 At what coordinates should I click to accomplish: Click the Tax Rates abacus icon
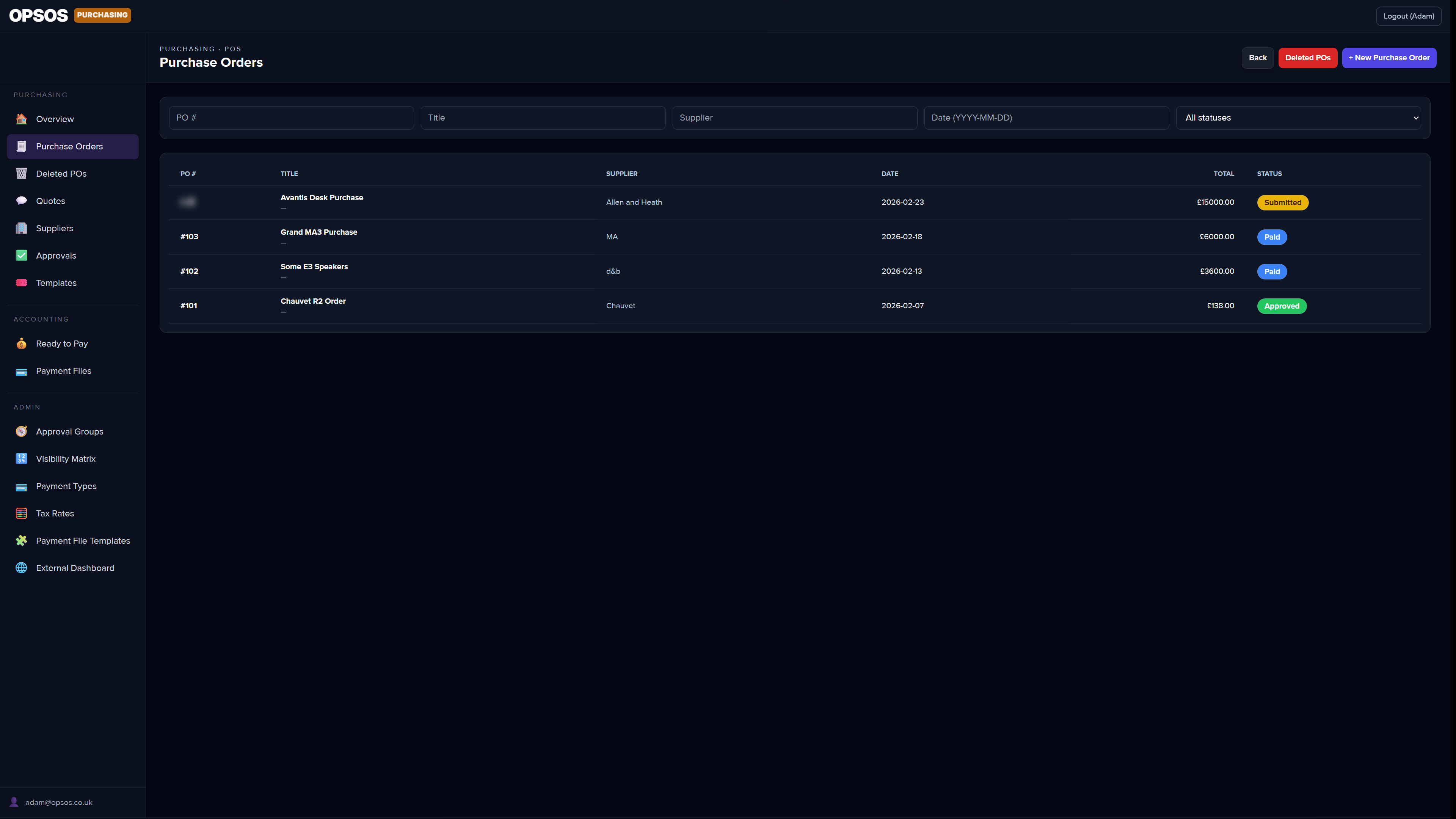click(x=22, y=513)
